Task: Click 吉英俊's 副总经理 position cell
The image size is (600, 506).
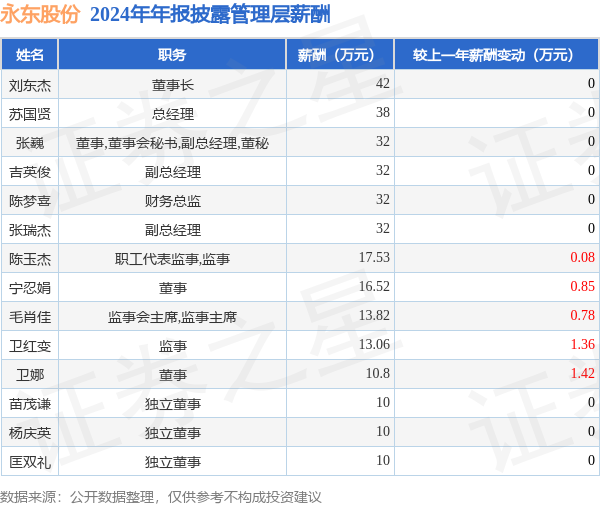Action: (x=173, y=172)
